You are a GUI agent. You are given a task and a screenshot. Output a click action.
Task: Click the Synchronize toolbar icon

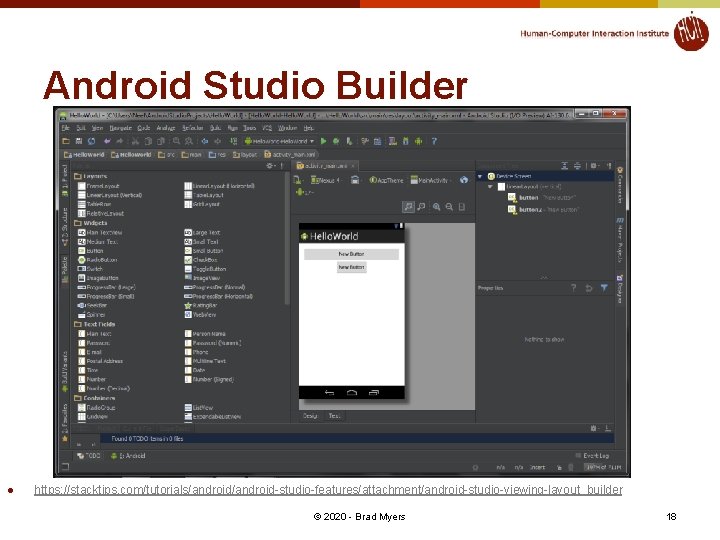click(x=91, y=141)
